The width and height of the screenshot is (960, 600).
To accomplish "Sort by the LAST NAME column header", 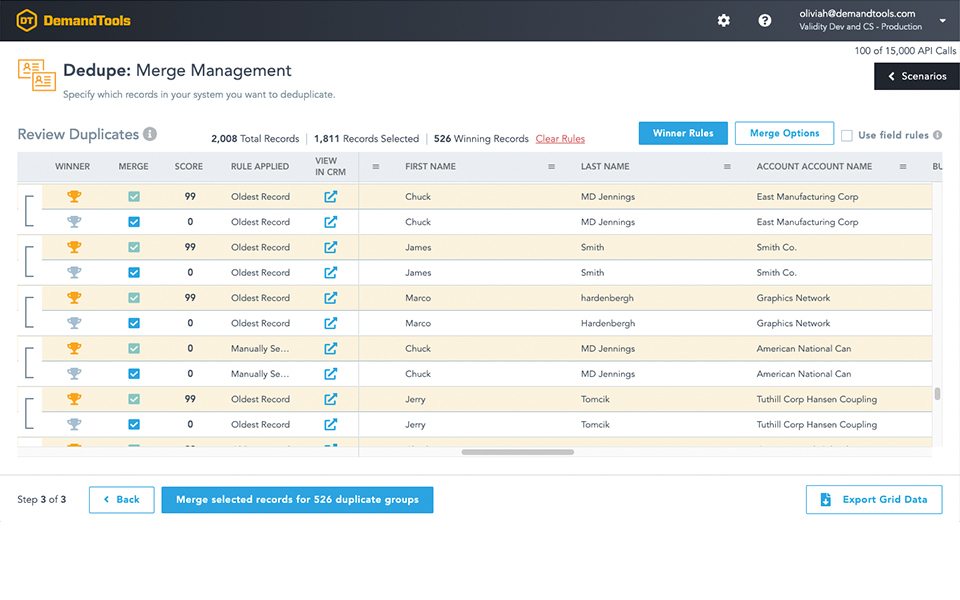I will point(605,167).
